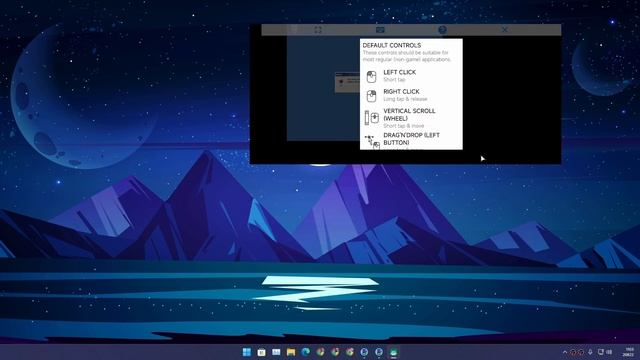The height and width of the screenshot is (360, 640).
Task: Click the small dialog in the remote screen
Action: [x=347, y=82]
